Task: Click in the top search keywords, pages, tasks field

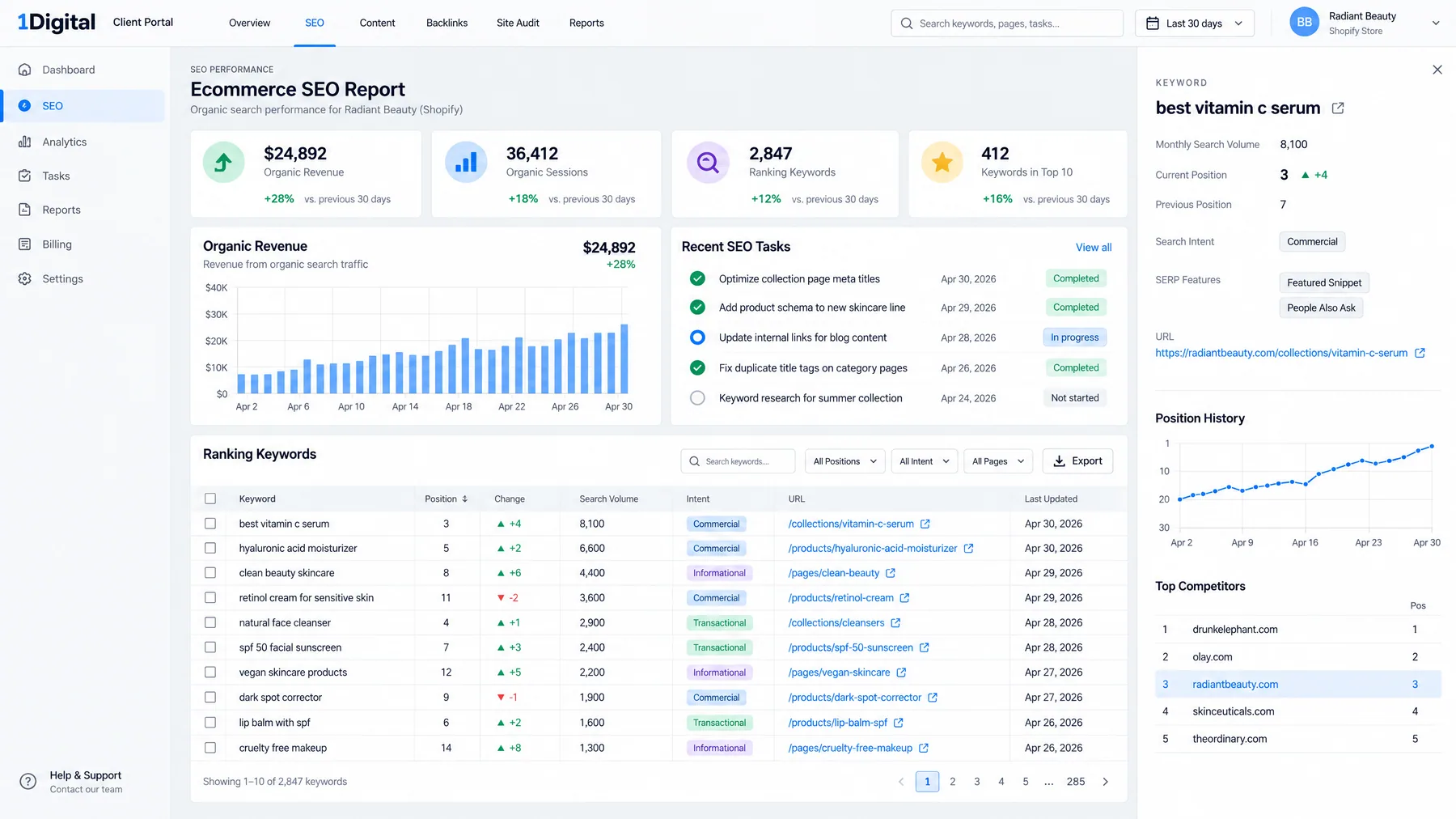Action: click(x=1007, y=23)
